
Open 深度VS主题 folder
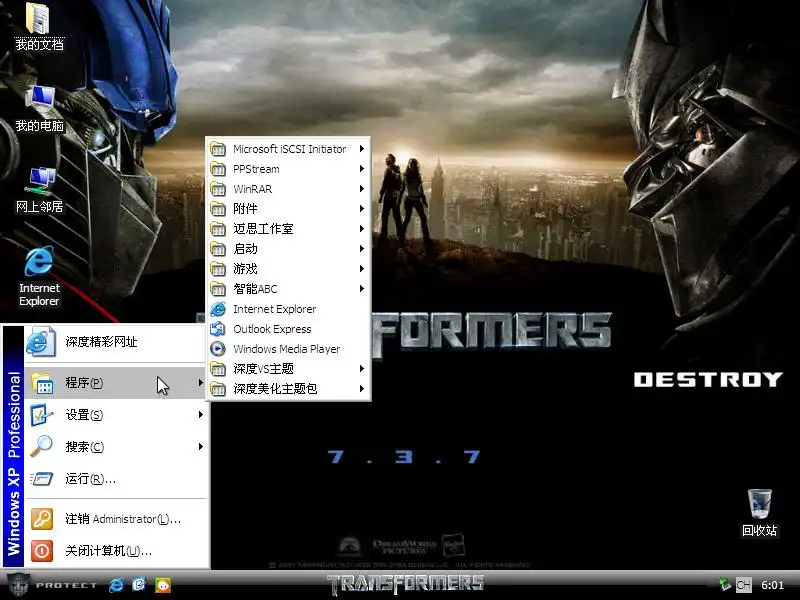pyautogui.click(x=288, y=369)
